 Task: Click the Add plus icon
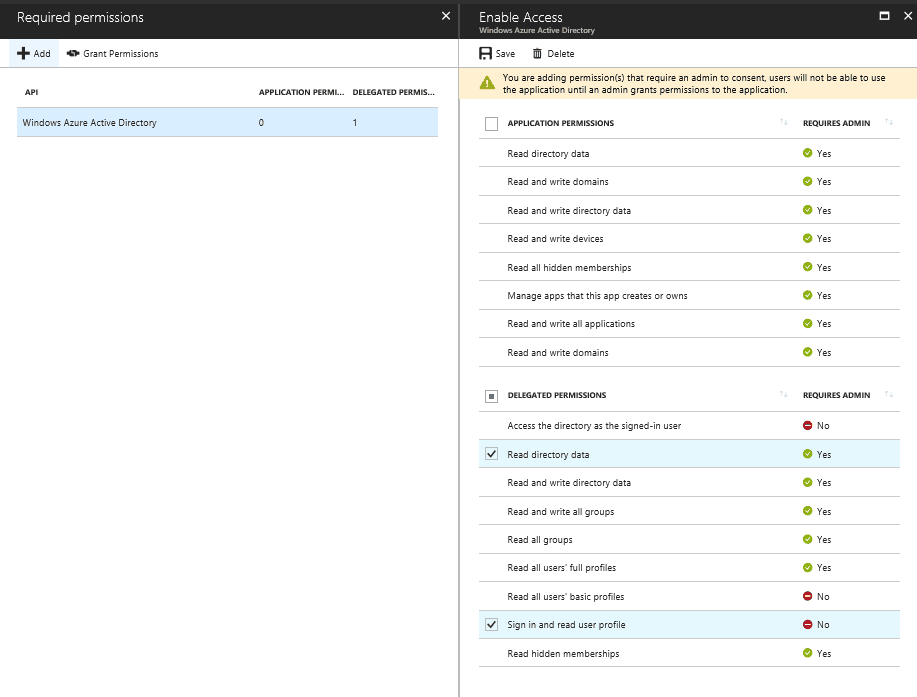click(23, 53)
